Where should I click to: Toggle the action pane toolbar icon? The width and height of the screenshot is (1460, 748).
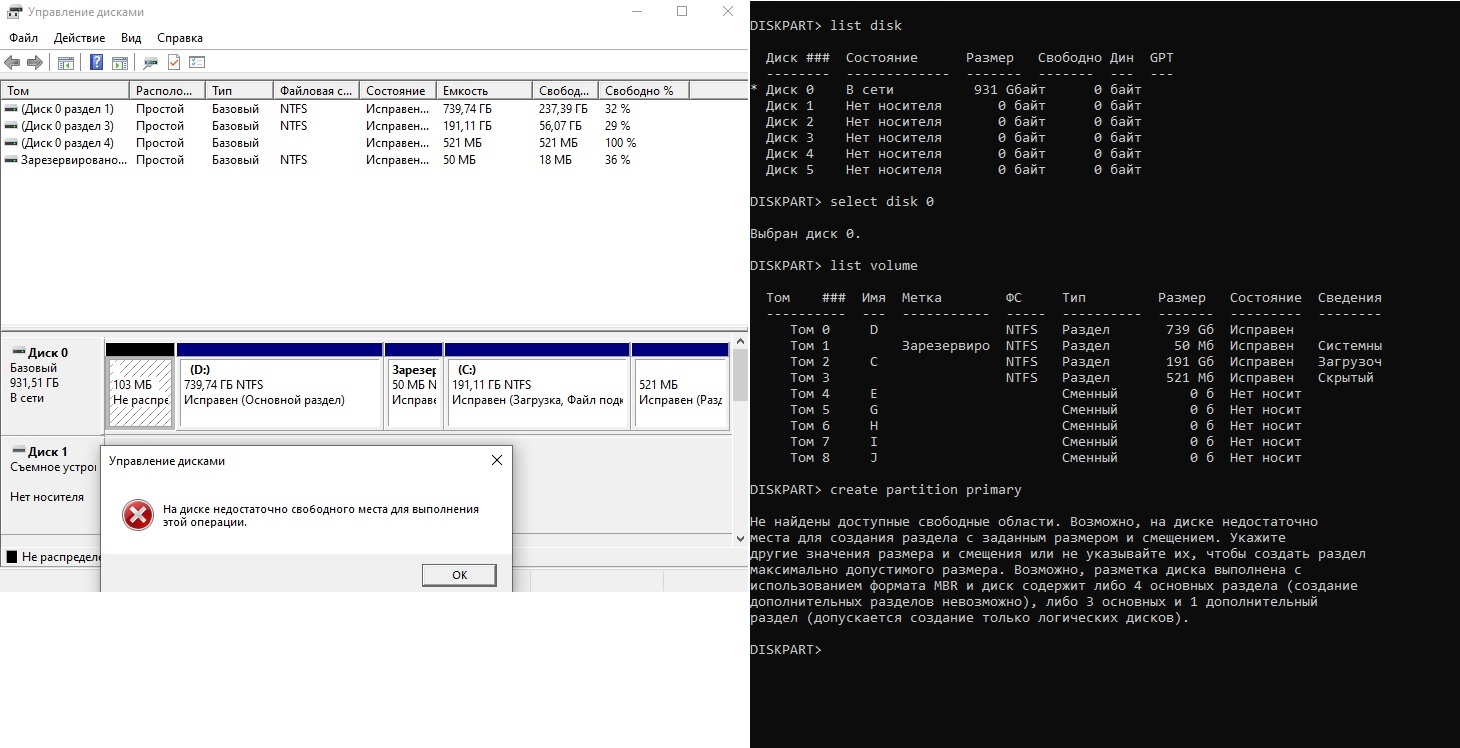[120, 63]
